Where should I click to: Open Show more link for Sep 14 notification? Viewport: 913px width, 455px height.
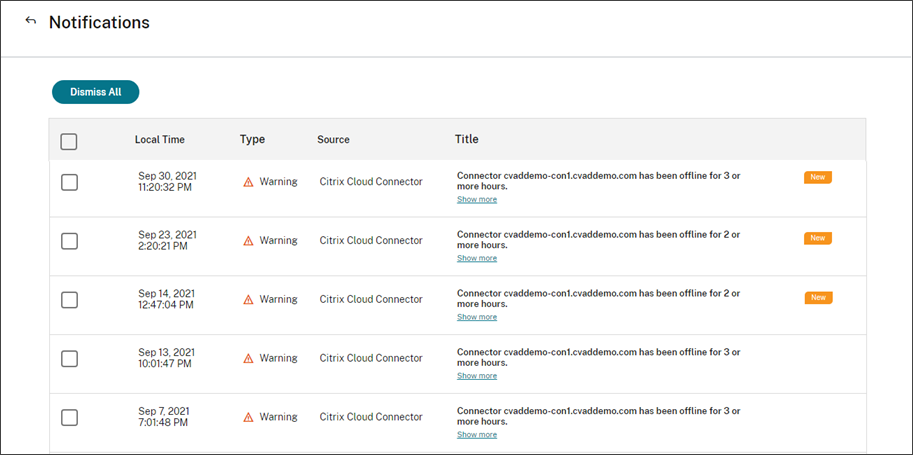click(477, 317)
